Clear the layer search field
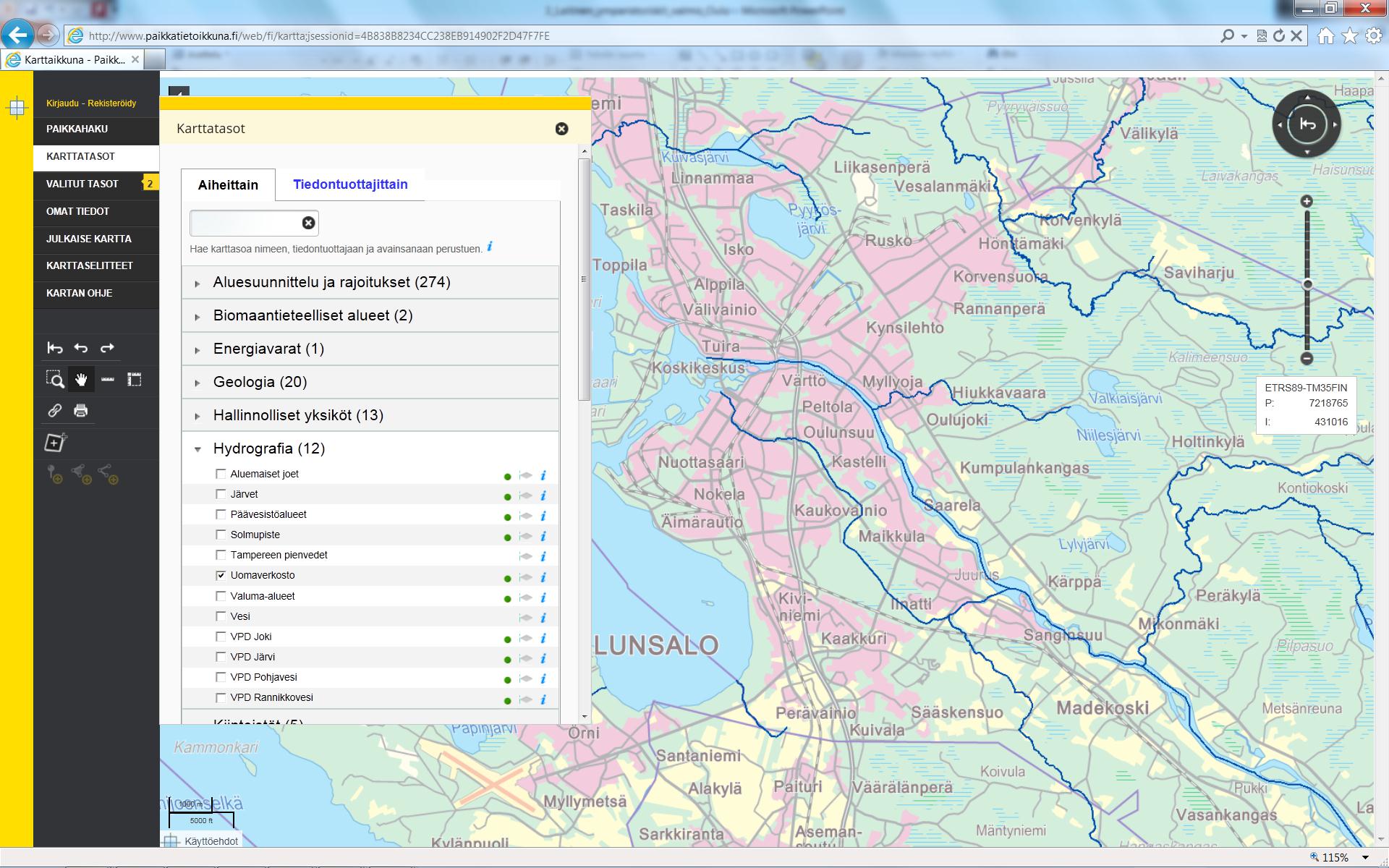 tap(308, 223)
